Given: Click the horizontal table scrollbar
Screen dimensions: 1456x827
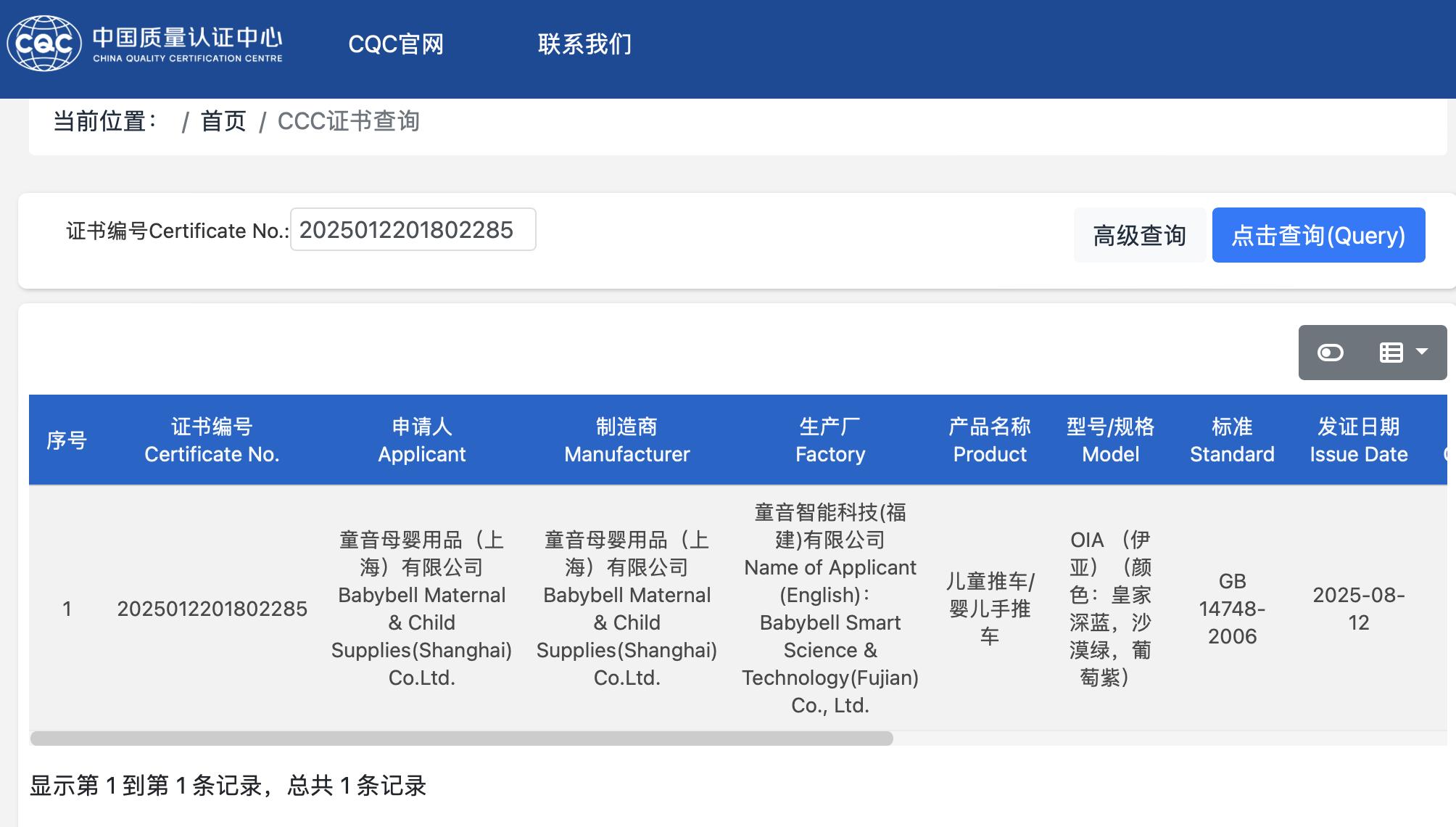Looking at the screenshot, I should [x=461, y=738].
